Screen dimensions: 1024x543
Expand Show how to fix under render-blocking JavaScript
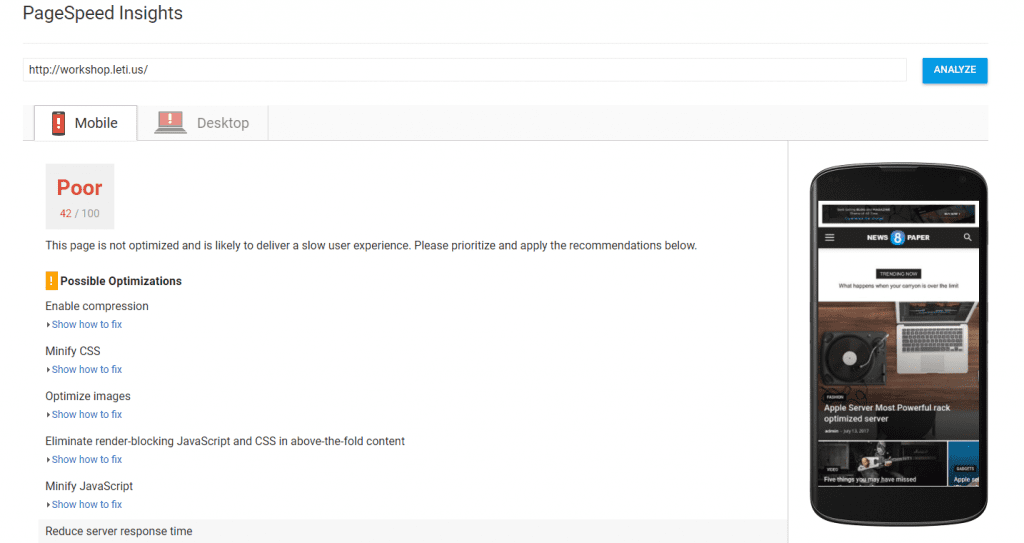pos(86,459)
